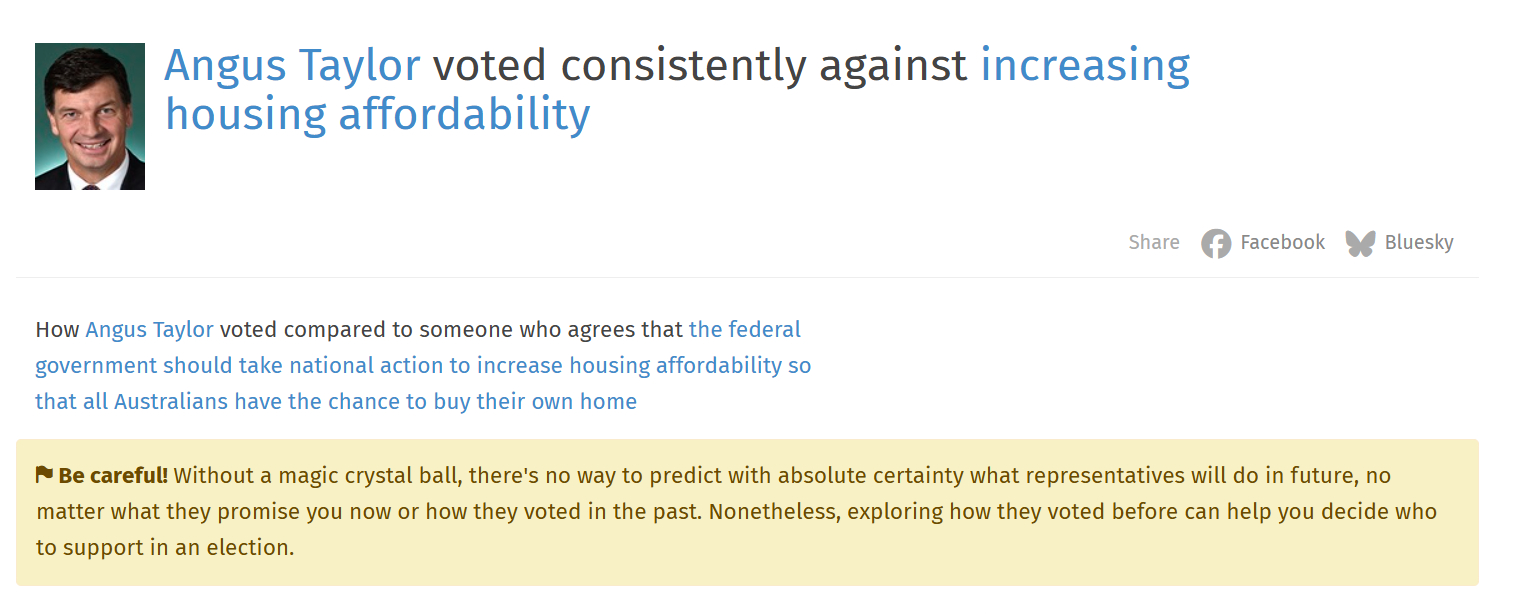The height and width of the screenshot is (614, 1518).
Task: Click the bold 'Be careful!' warning text
Action: [x=113, y=475]
